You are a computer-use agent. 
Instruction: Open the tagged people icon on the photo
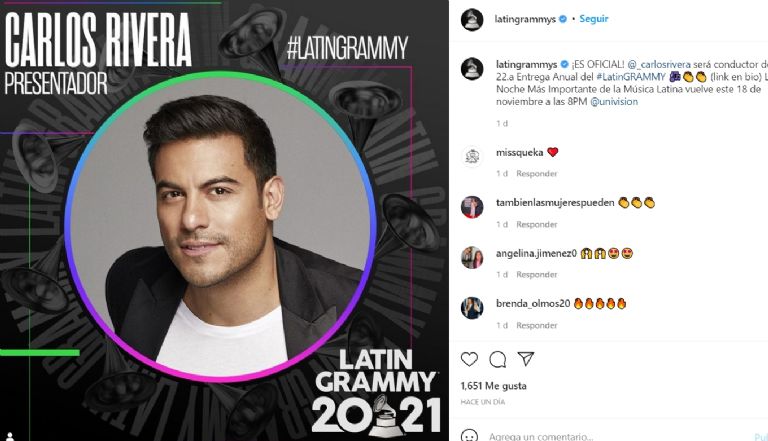click(9, 436)
